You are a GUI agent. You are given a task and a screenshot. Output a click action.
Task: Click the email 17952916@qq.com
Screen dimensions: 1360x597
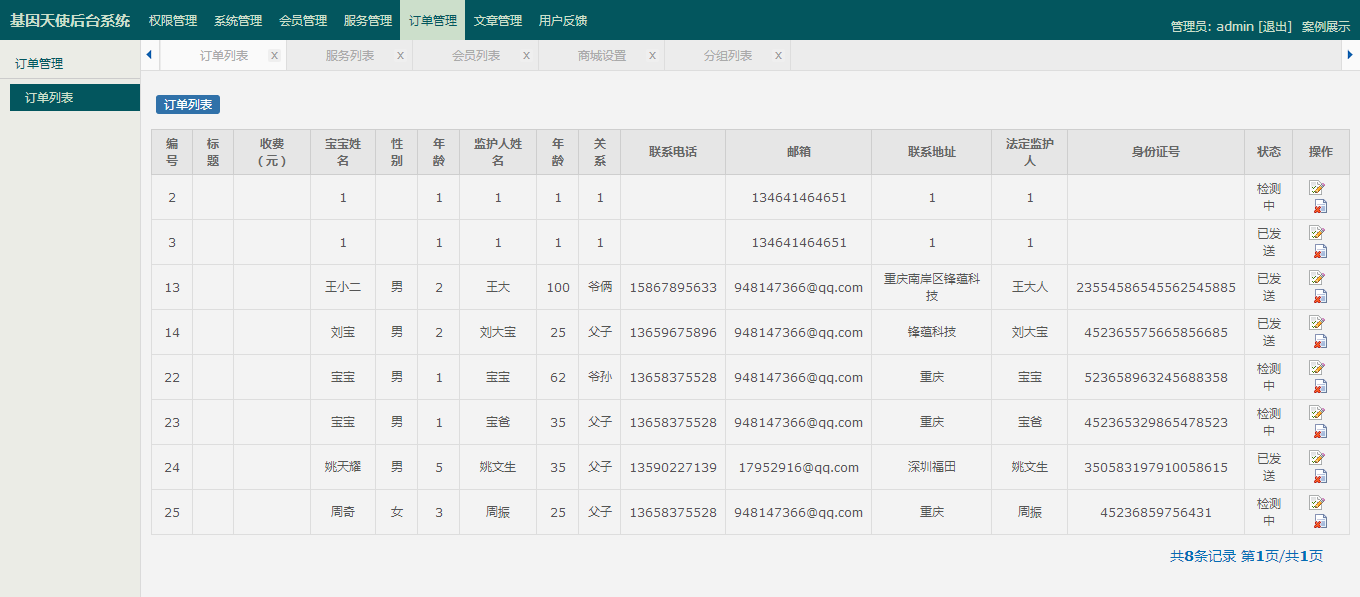[x=799, y=467]
